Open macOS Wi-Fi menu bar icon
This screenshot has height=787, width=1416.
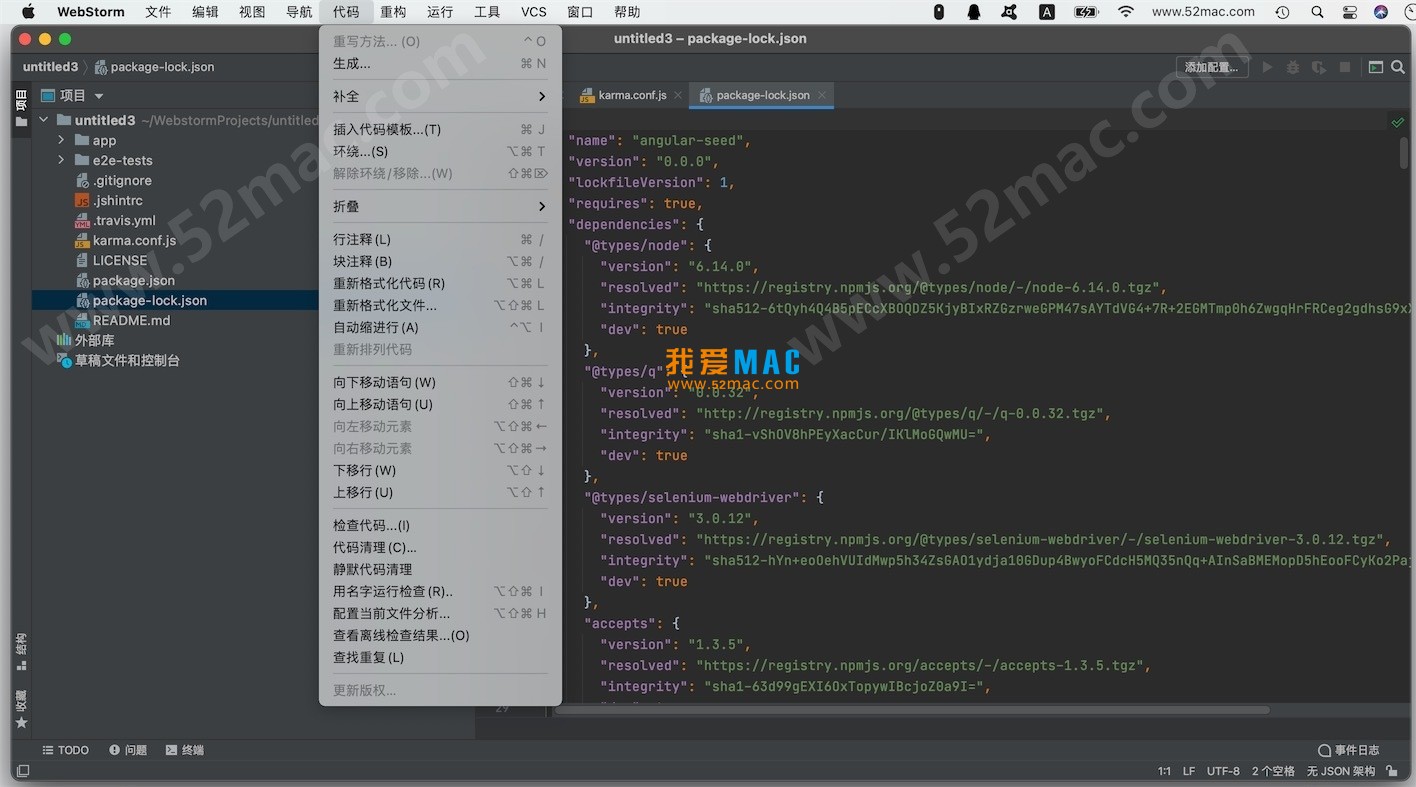click(1126, 12)
